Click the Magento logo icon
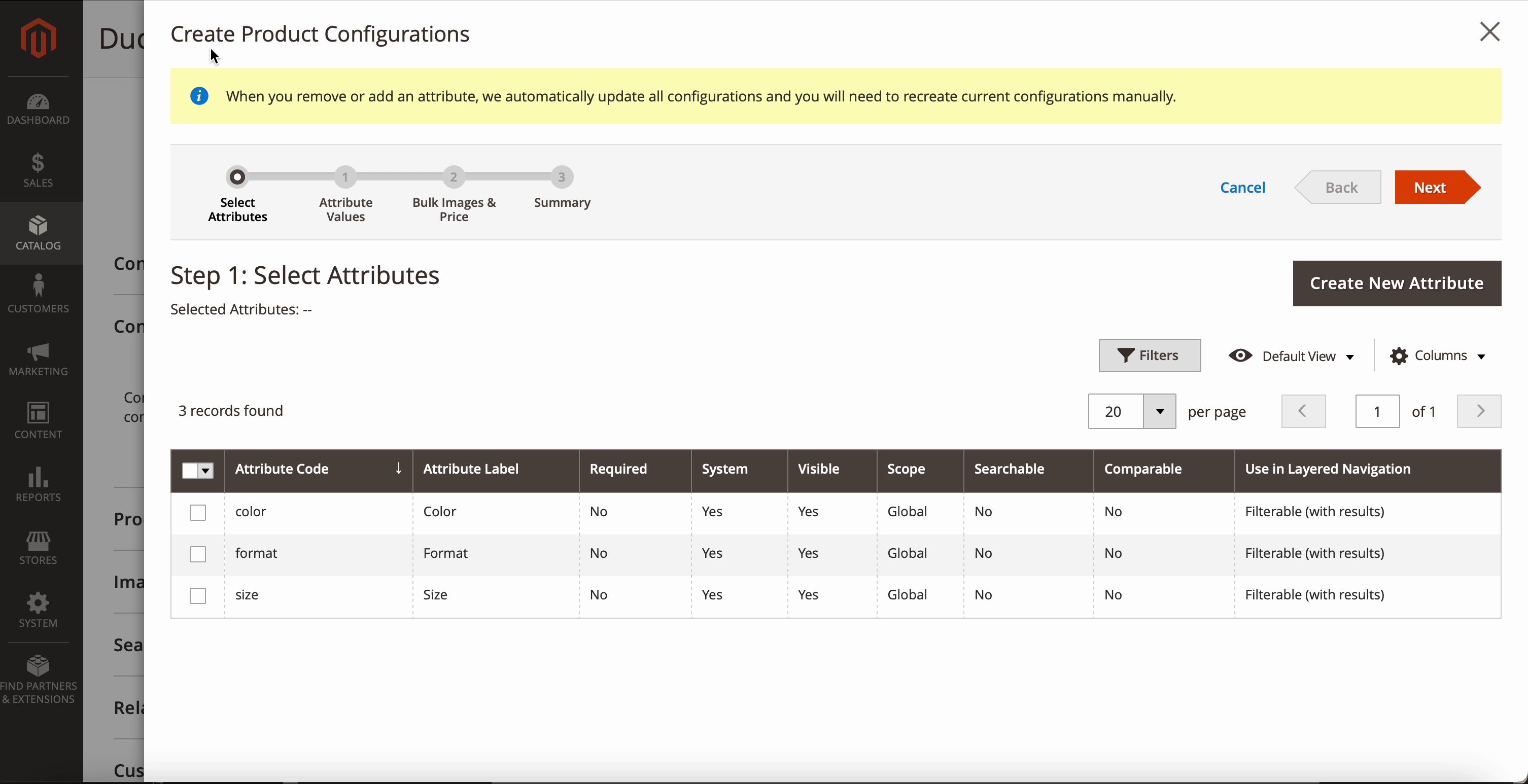The image size is (1528, 784). (39, 38)
